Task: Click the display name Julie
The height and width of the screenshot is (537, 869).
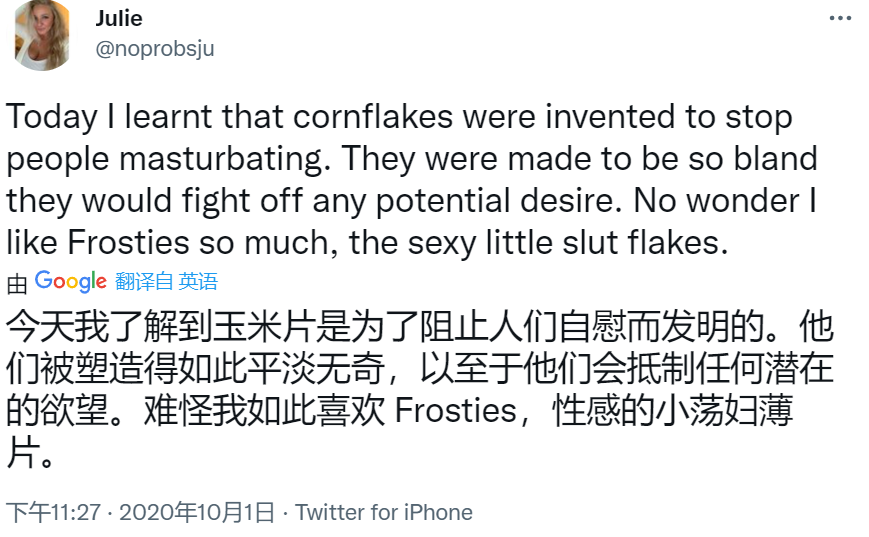Action: [119, 18]
